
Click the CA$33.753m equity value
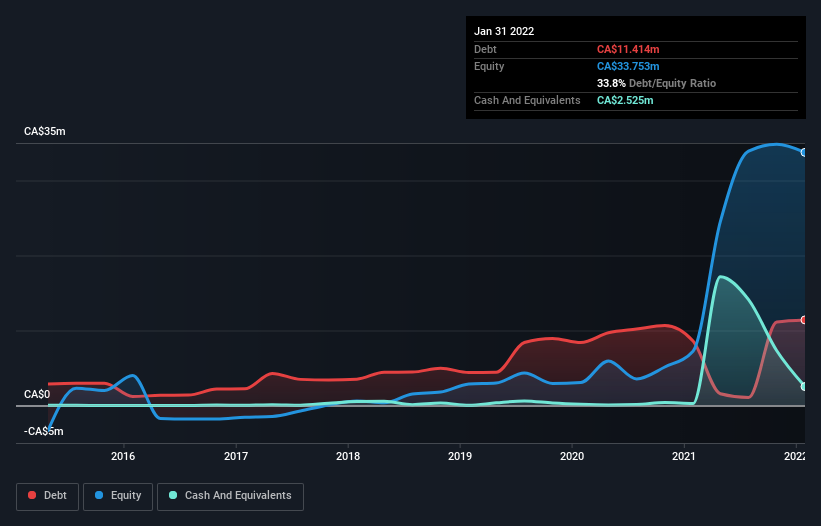(x=628, y=66)
